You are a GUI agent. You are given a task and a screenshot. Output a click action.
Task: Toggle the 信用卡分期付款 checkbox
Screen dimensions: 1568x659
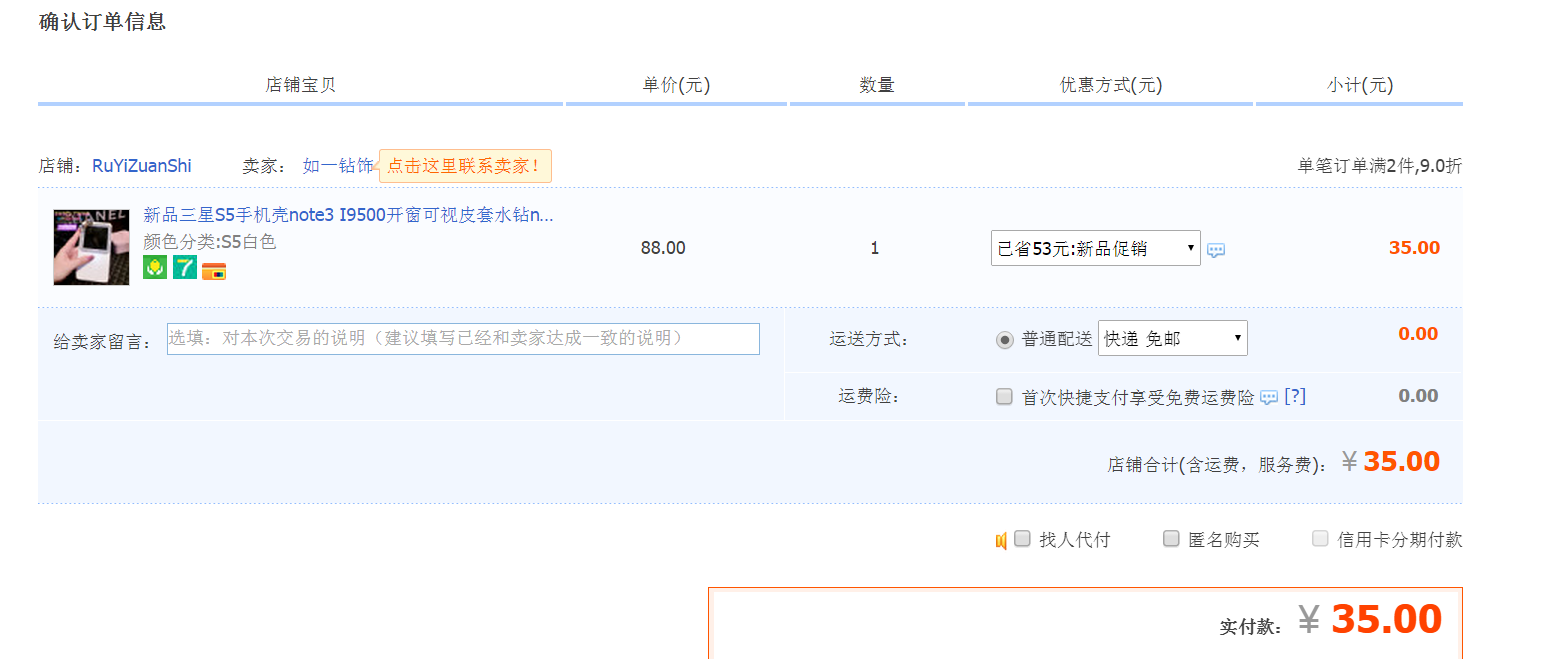point(1320,539)
